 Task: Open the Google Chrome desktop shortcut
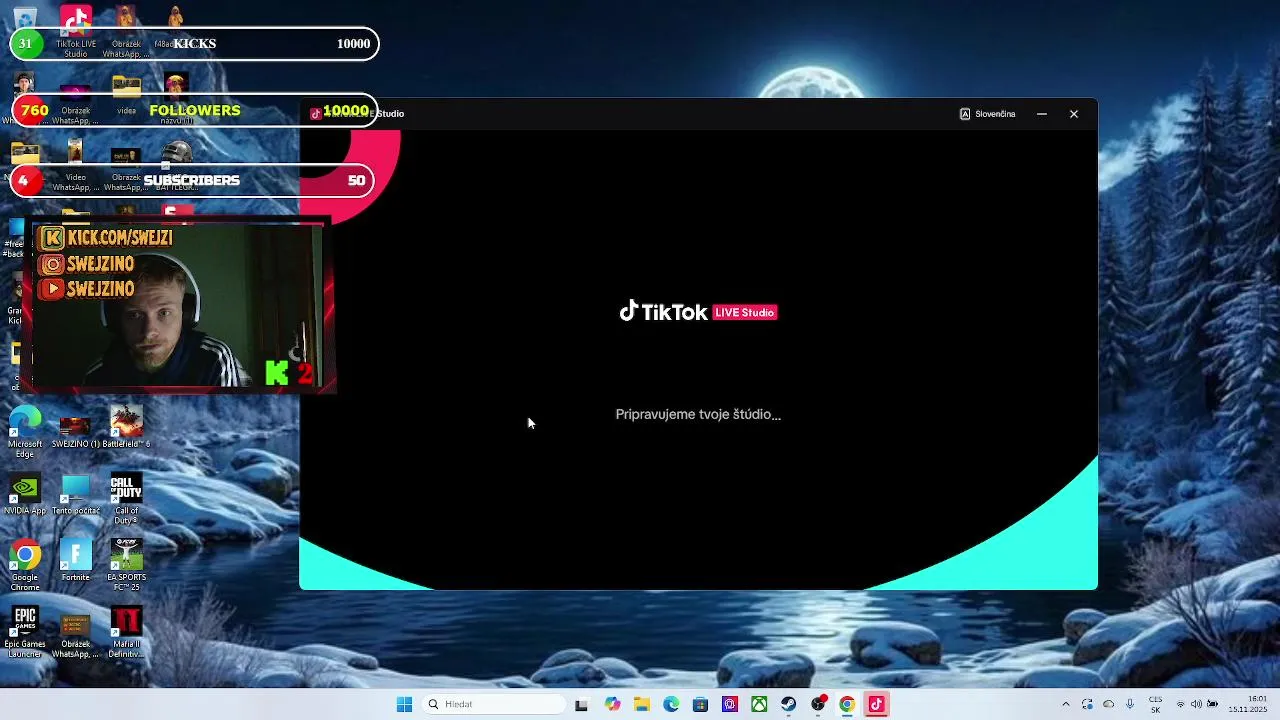(x=25, y=565)
